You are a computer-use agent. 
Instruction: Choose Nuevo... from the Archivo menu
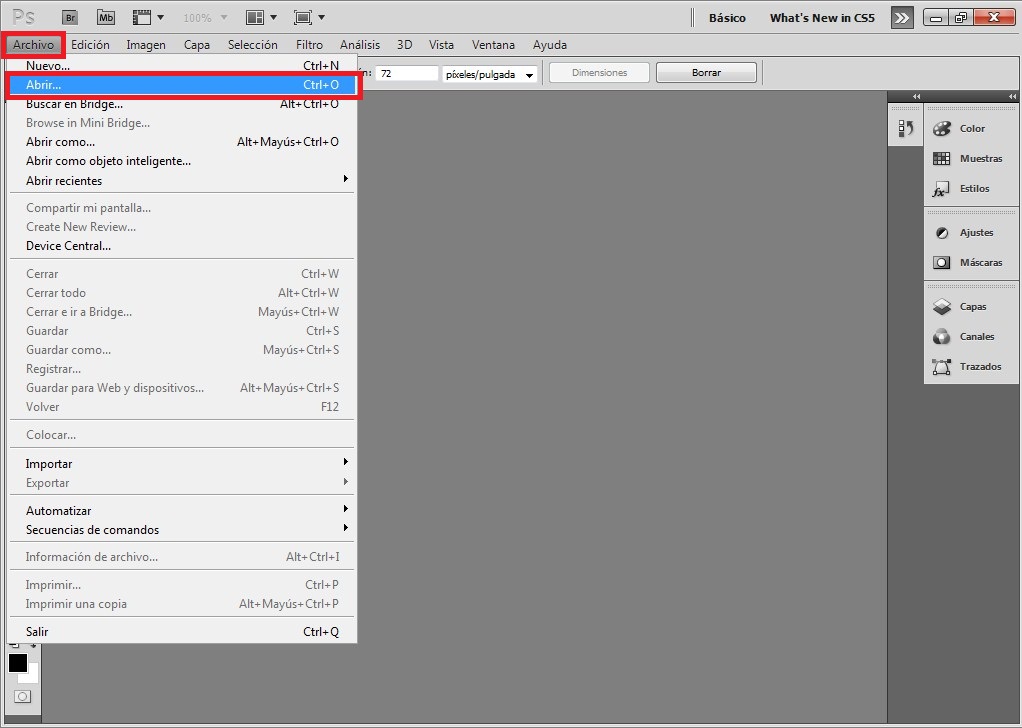click(182, 65)
